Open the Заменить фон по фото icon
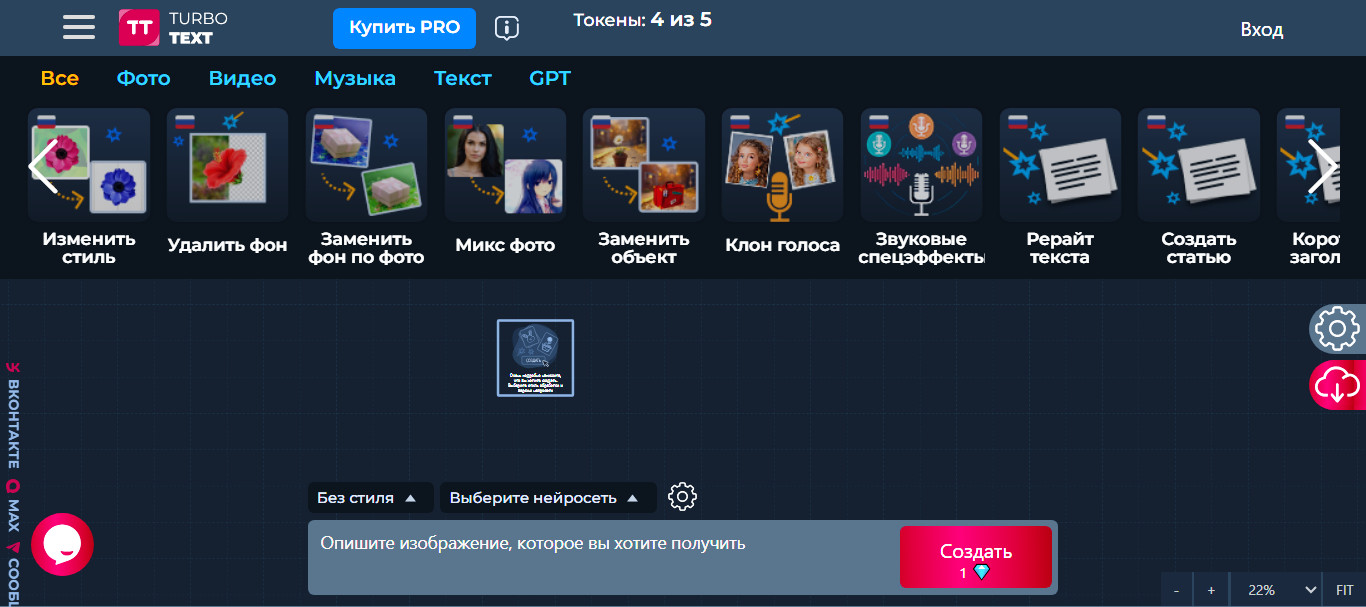This screenshot has width=1366, height=607. click(366, 165)
